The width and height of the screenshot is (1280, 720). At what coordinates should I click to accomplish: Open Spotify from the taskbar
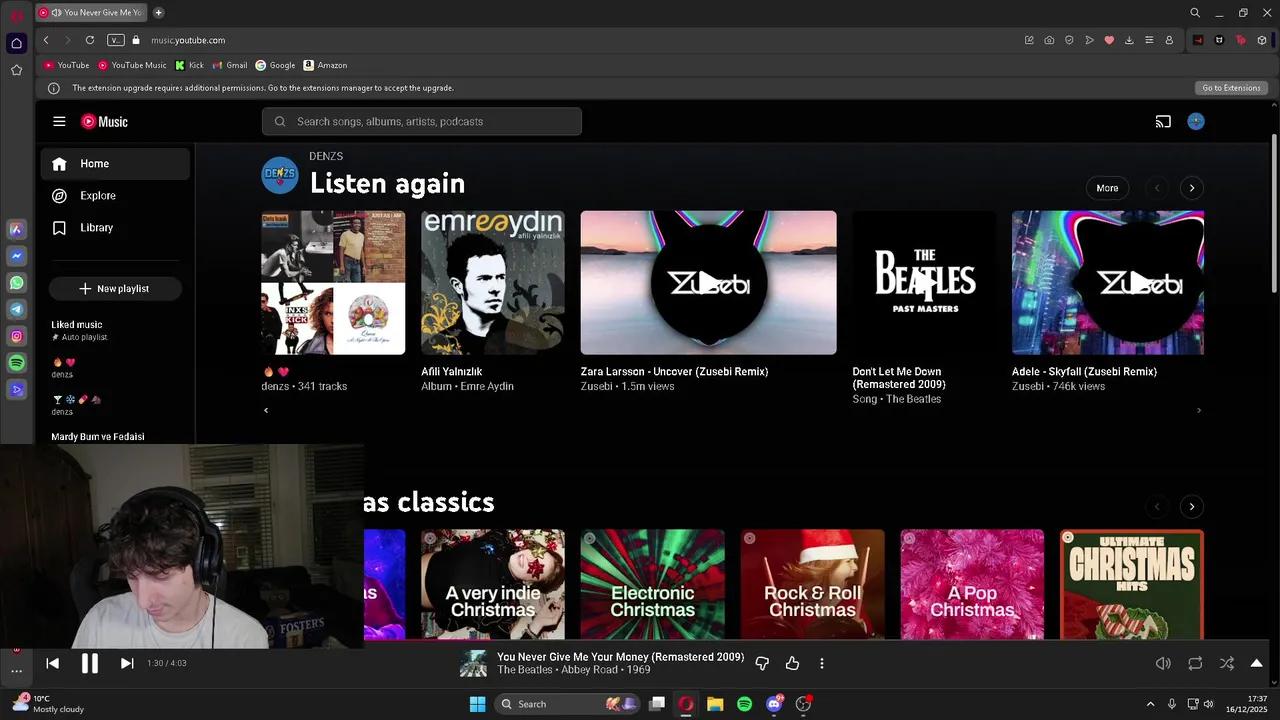[744, 704]
